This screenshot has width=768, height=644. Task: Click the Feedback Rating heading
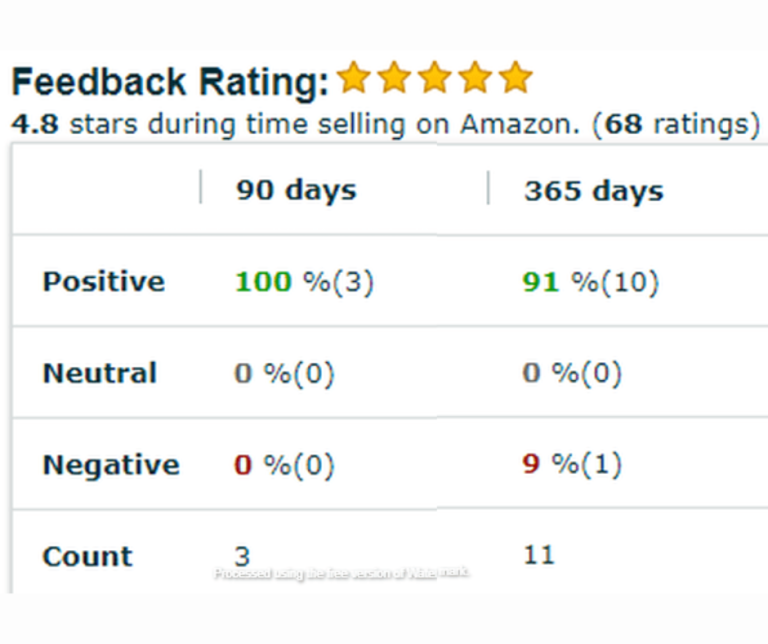click(169, 83)
